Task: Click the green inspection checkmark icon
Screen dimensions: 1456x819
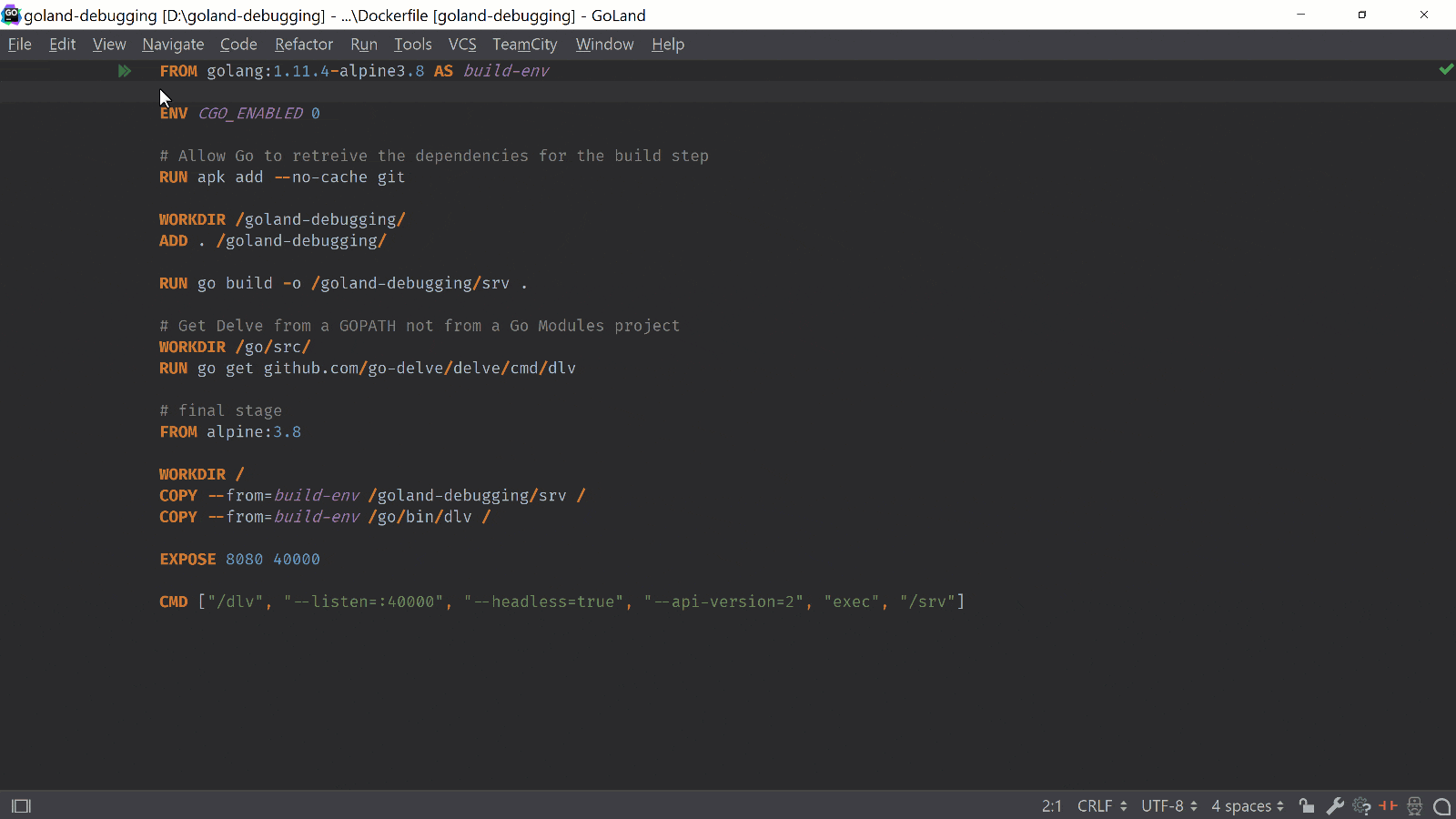Action: point(1446,69)
